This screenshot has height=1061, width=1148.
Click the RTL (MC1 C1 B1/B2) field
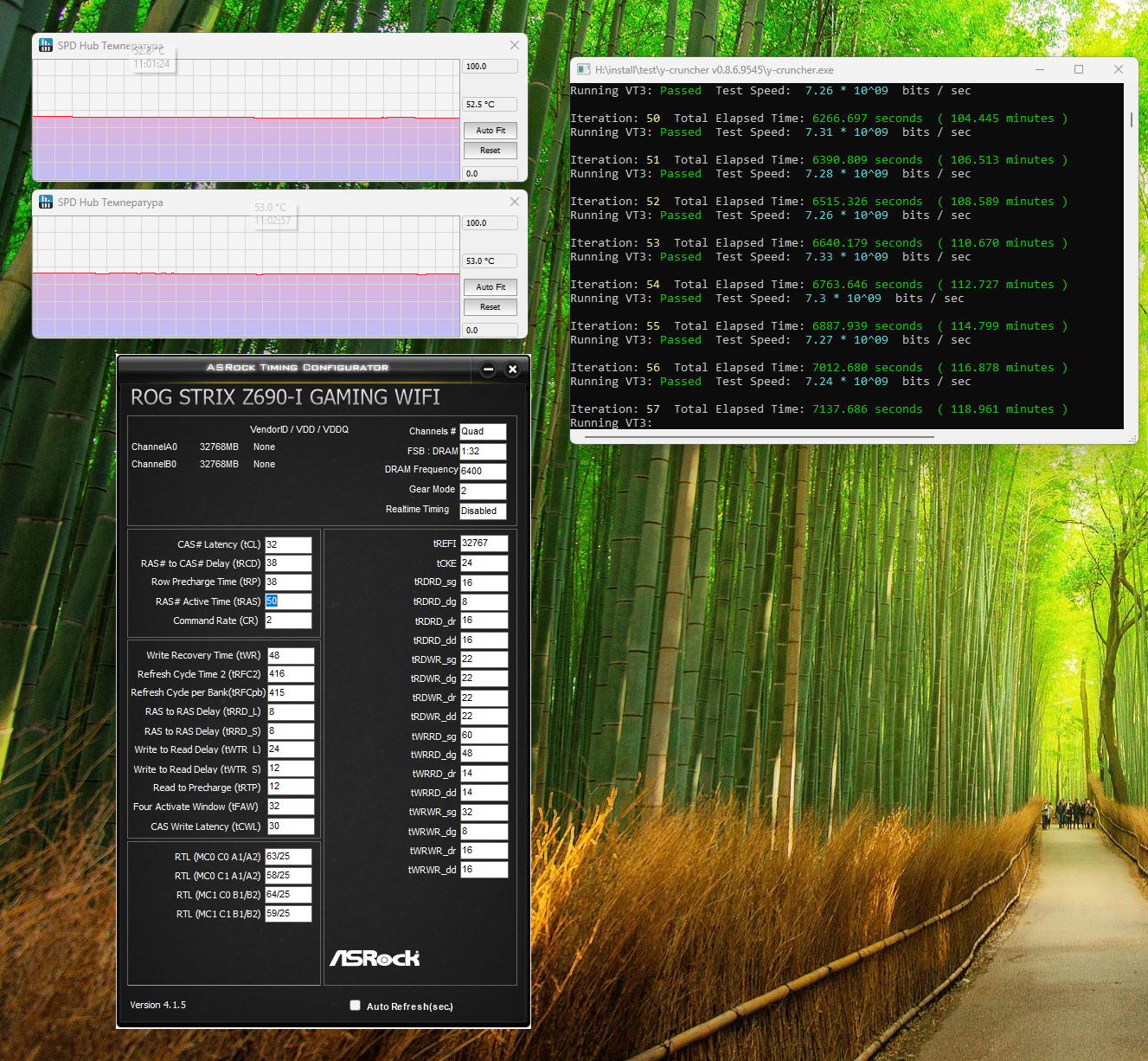pyautogui.click(x=288, y=914)
